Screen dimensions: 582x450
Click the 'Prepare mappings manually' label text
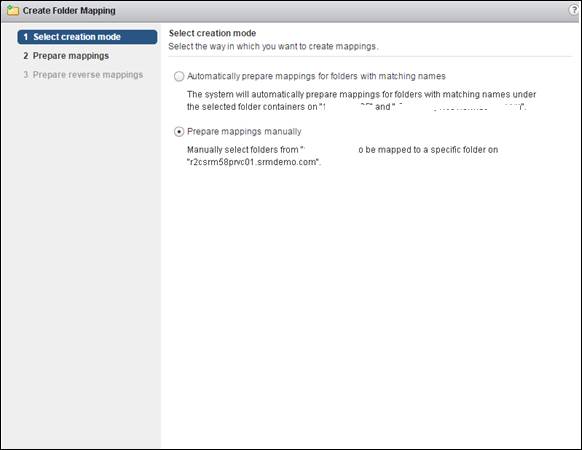click(244, 131)
